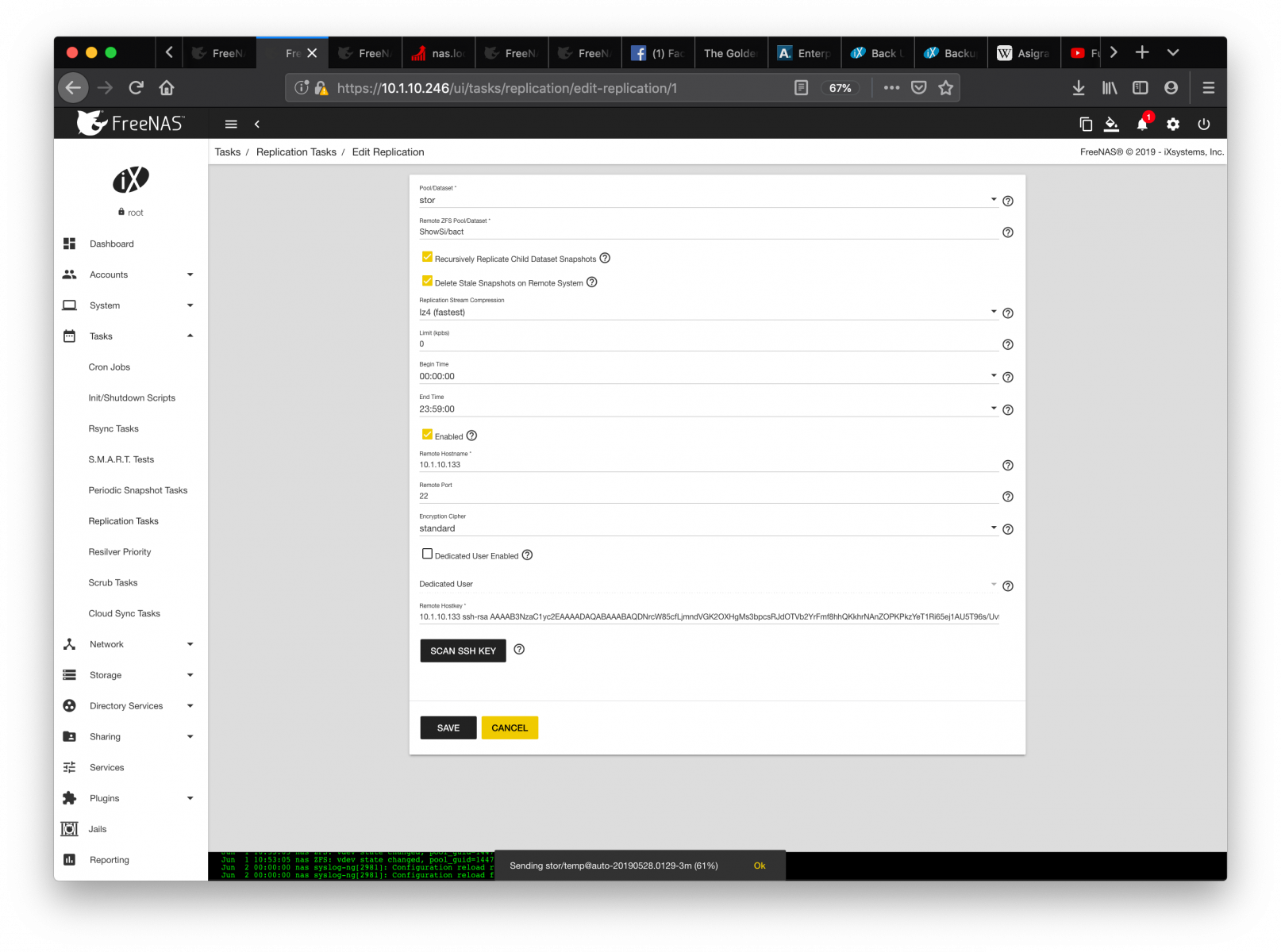Click the Limit (kbps) input field
The width and height of the screenshot is (1281, 952).
pyautogui.click(x=708, y=344)
